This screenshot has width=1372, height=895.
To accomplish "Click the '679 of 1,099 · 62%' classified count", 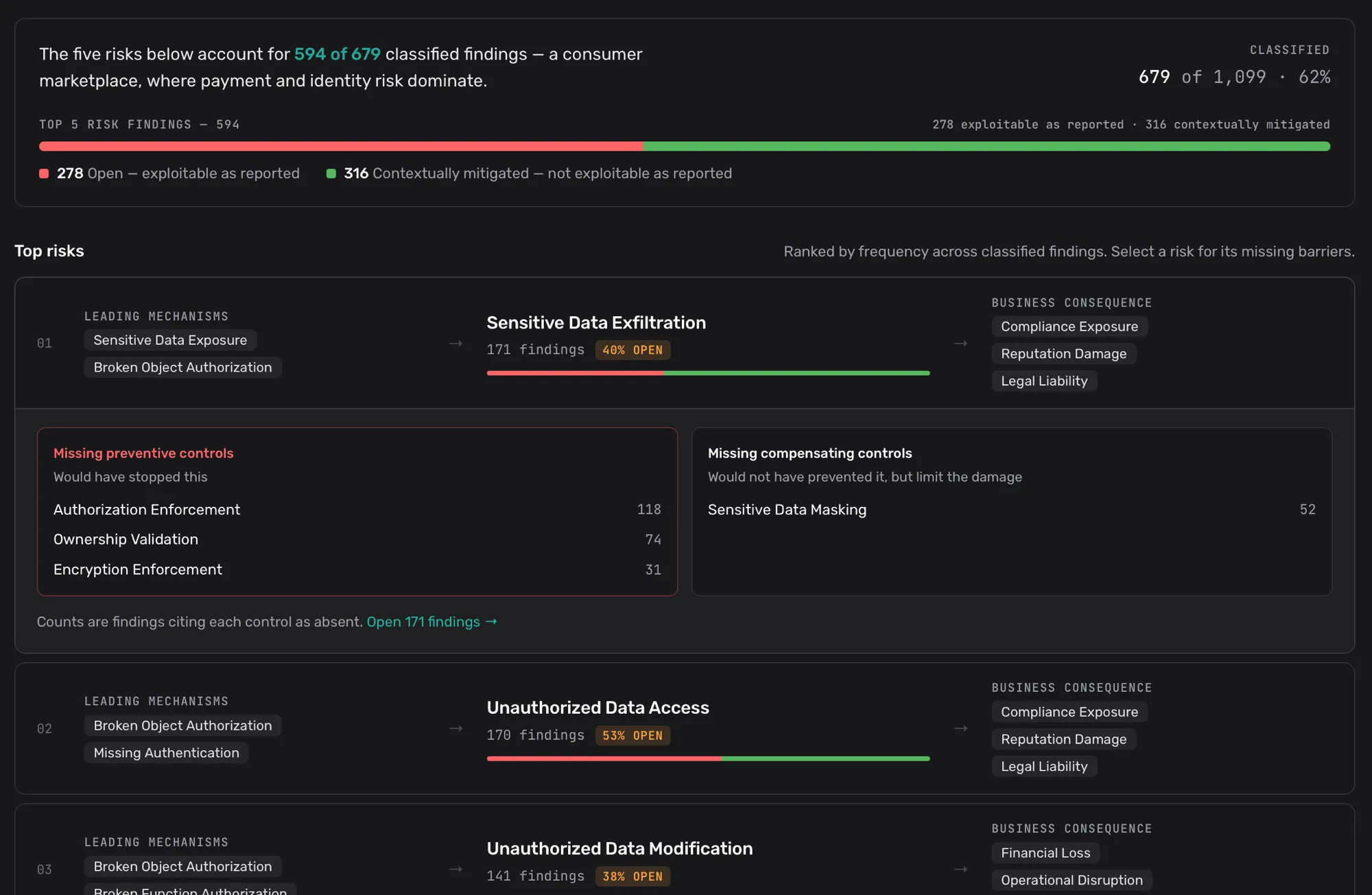I will pyautogui.click(x=1234, y=77).
